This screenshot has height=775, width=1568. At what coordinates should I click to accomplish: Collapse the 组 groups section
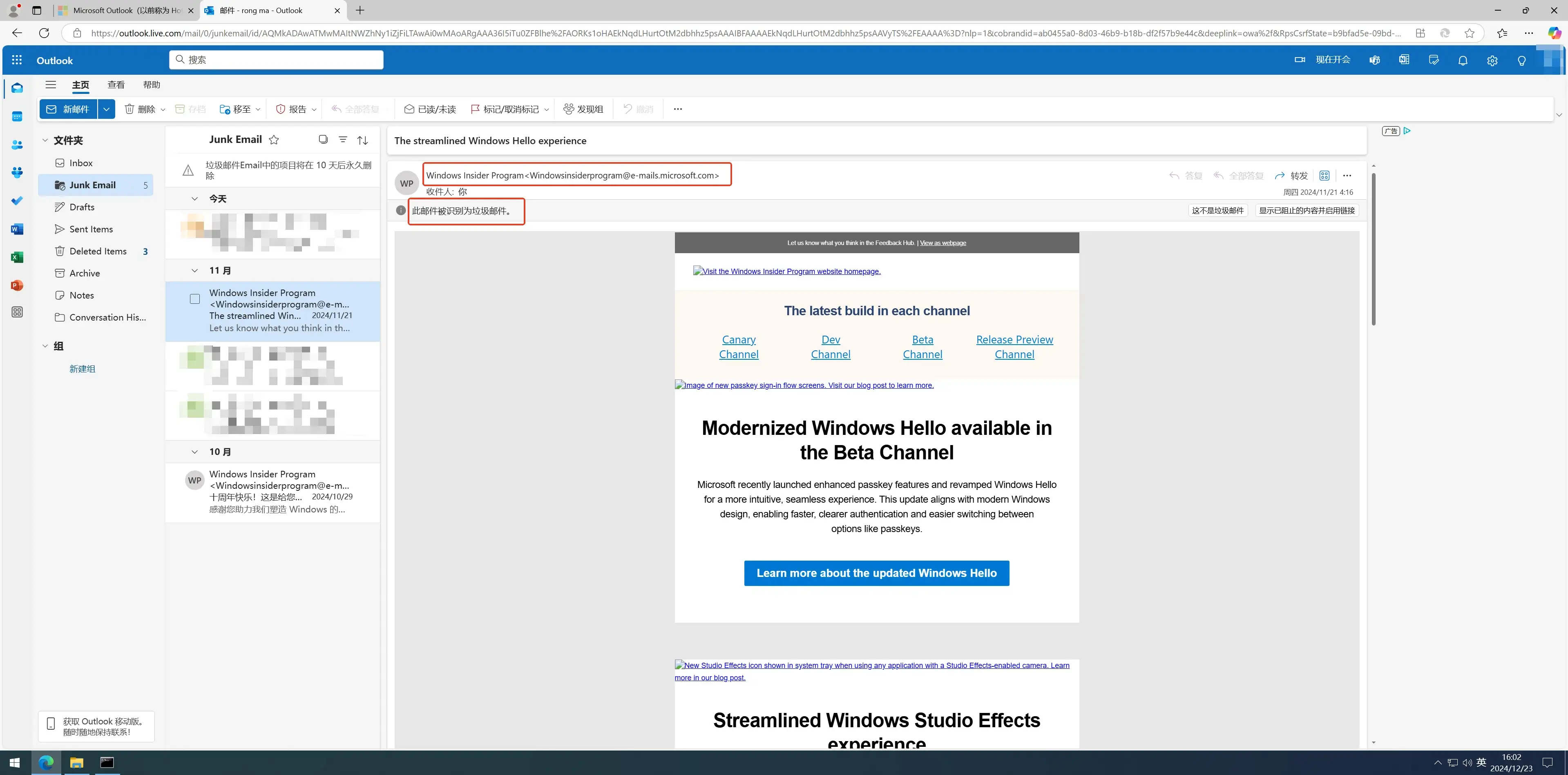pyautogui.click(x=45, y=345)
